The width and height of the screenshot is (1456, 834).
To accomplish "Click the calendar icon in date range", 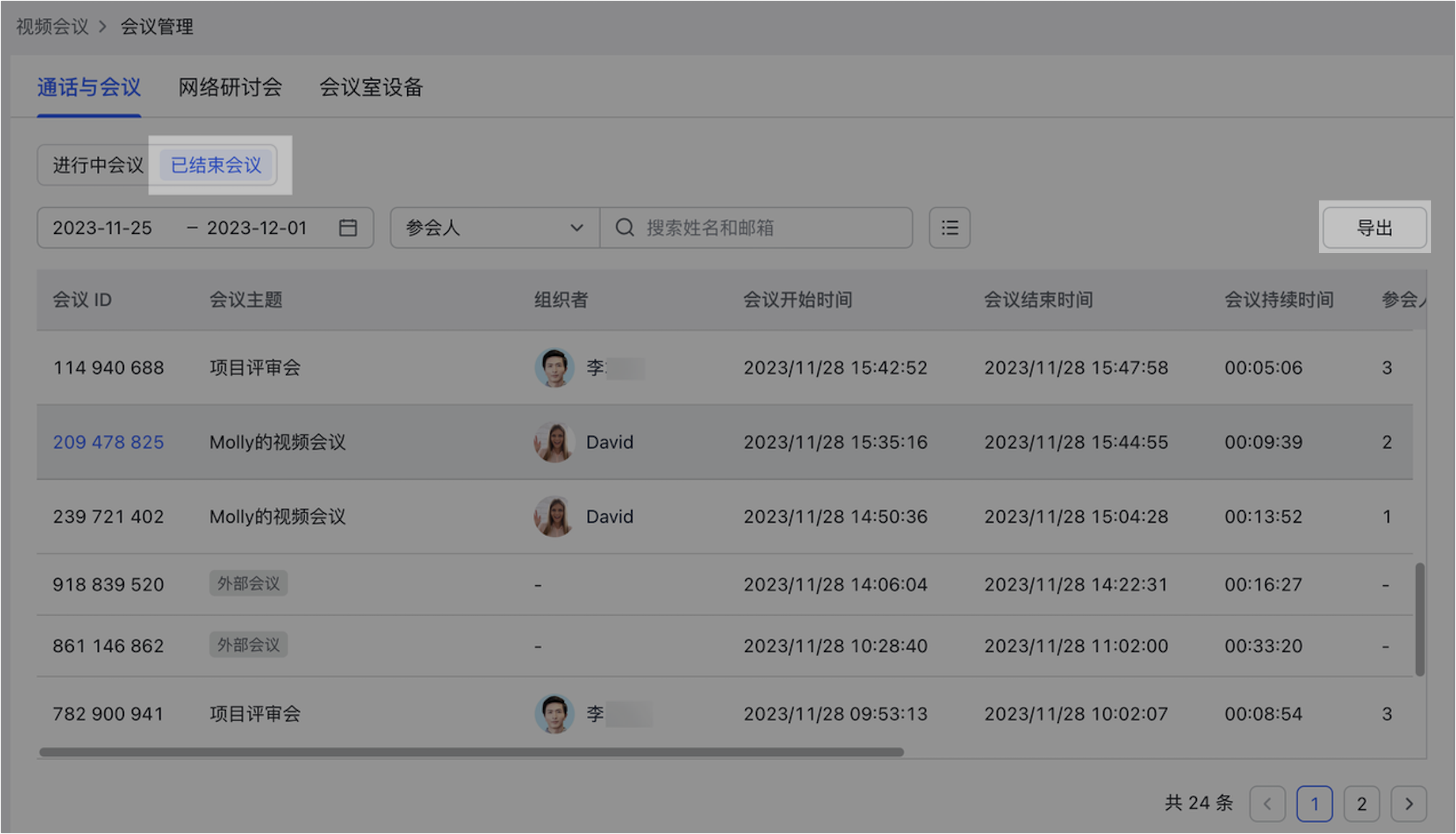I will (348, 228).
